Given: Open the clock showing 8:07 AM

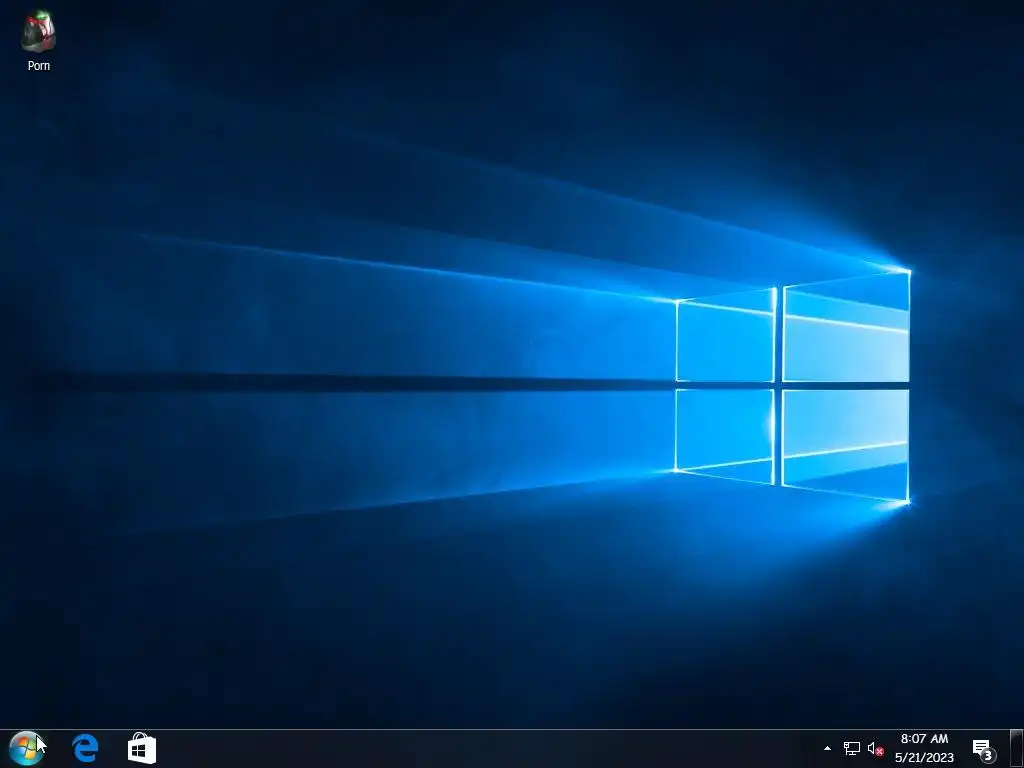Looking at the screenshot, I should (x=924, y=748).
